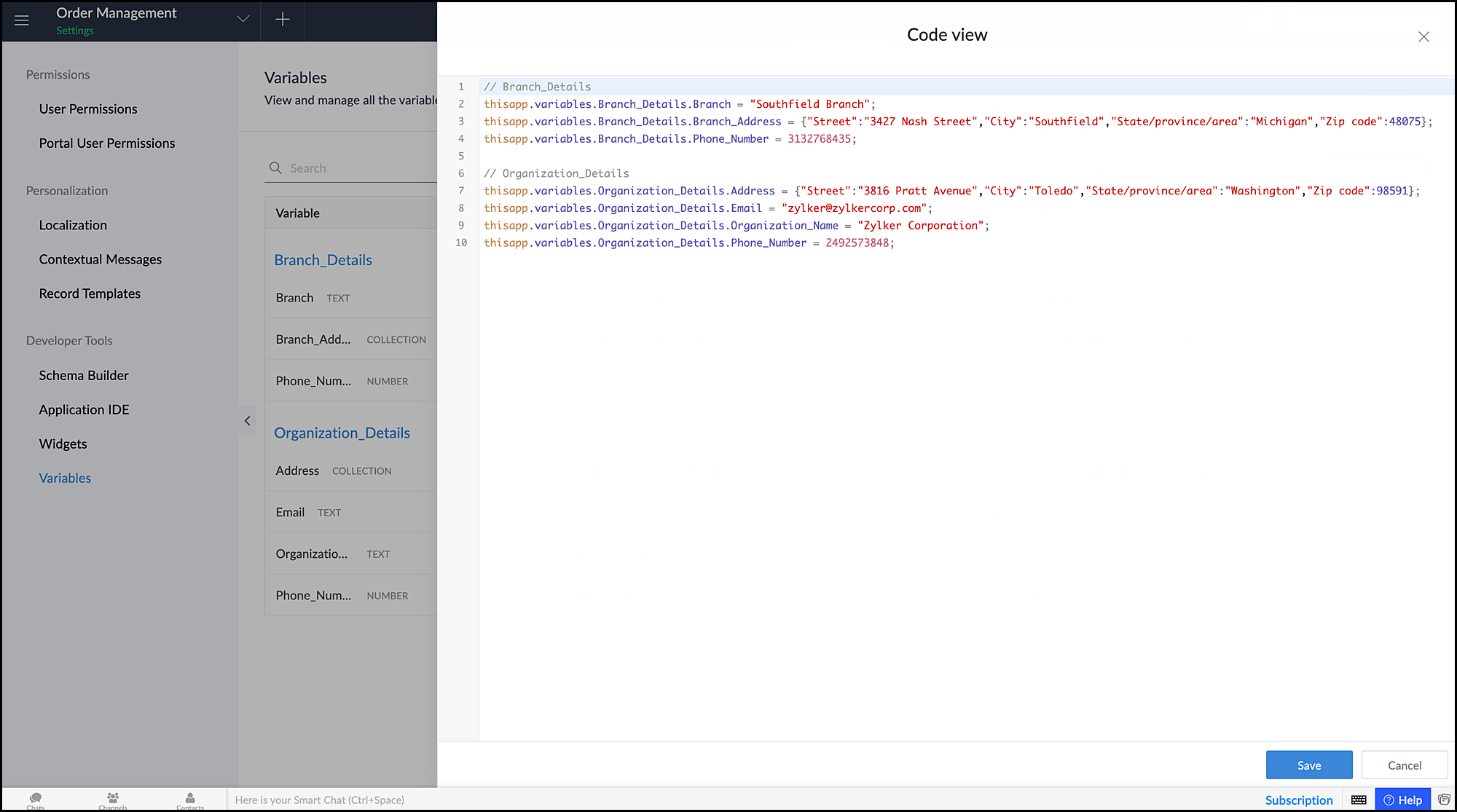Open the hamburger menu icon
This screenshot has height=812, width=1457.
point(22,20)
